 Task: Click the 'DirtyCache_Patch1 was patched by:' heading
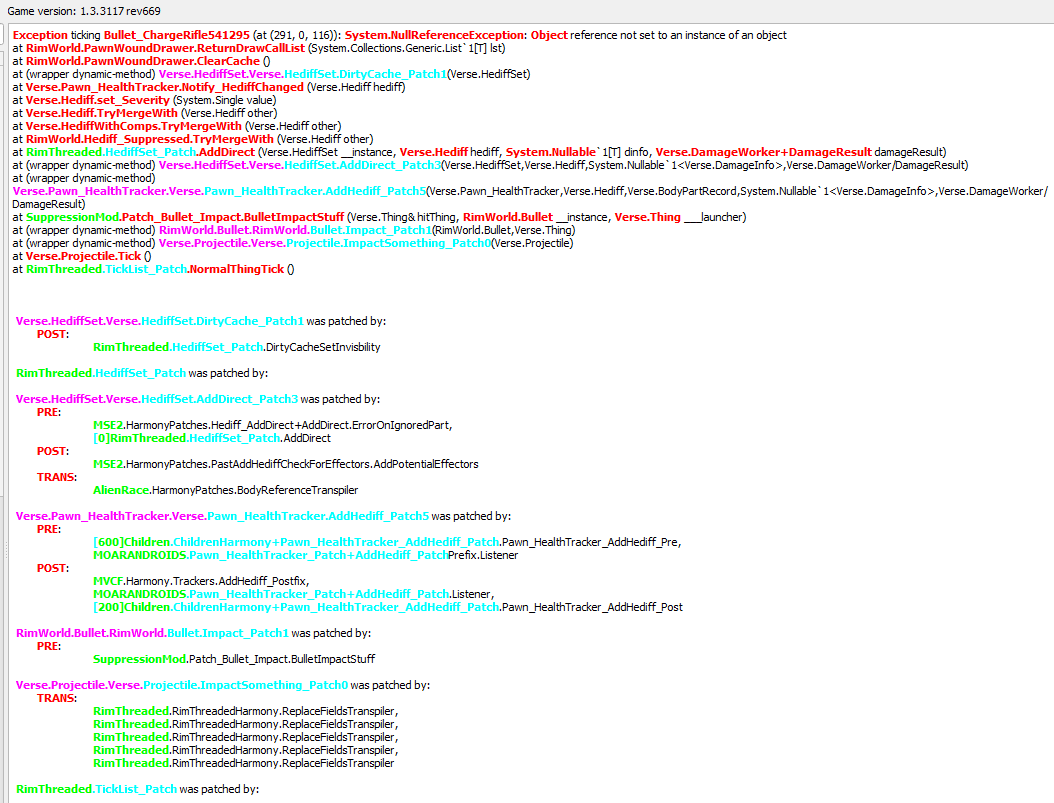[201, 321]
